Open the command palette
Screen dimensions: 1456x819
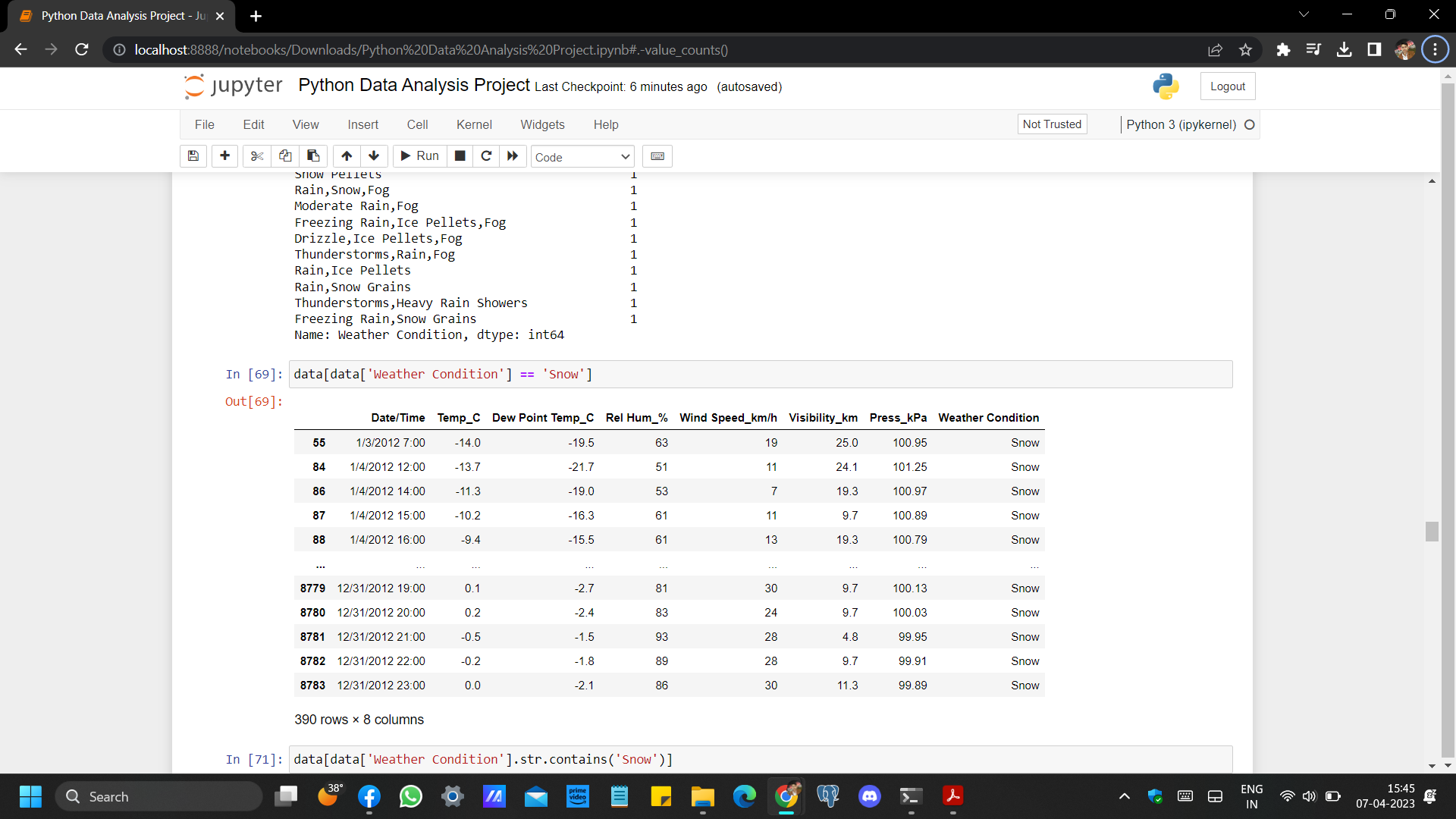[657, 156]
